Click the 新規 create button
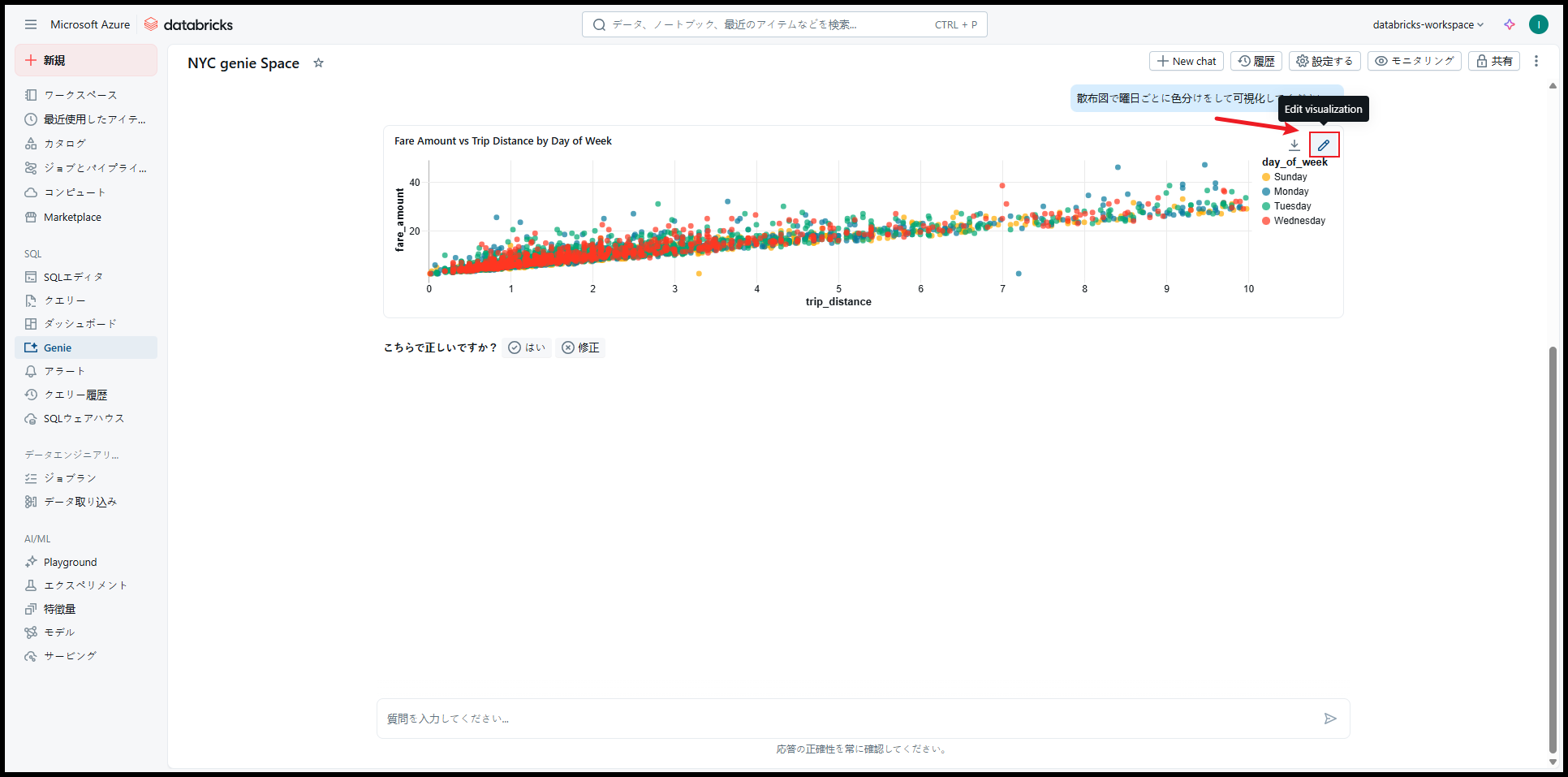The height and width of the screenshot is (777, 1568). 85,60
